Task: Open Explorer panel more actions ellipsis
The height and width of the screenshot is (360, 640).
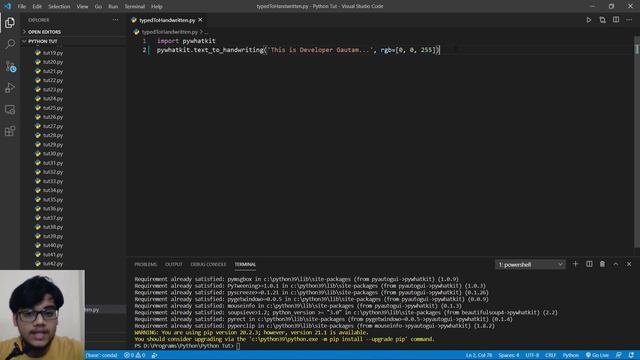Action: click(116, 20)
